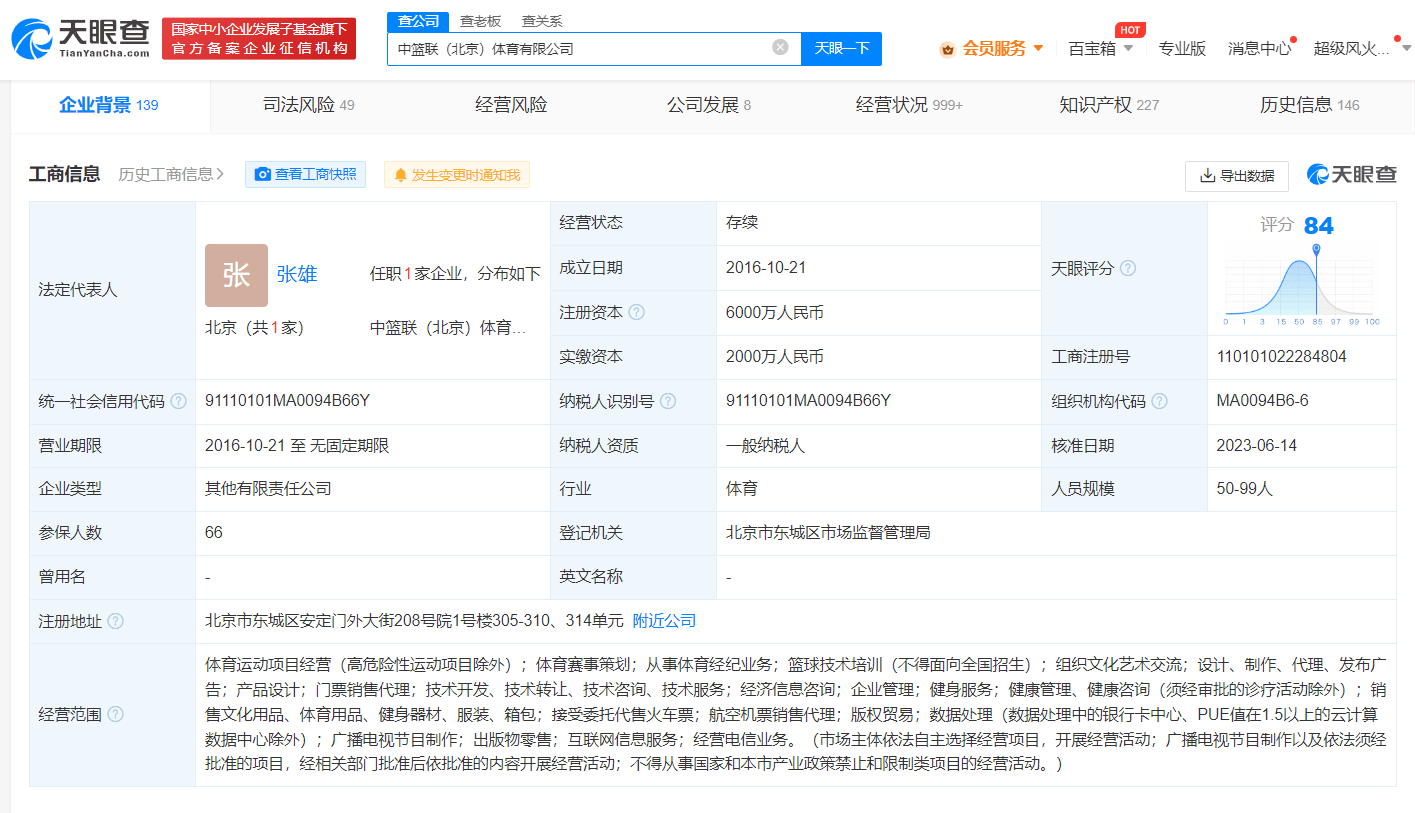Open help icon beside 经营范围
The height and width of the screenshot is (813, 1415).
pyautogui.click(x=115, y=714)
